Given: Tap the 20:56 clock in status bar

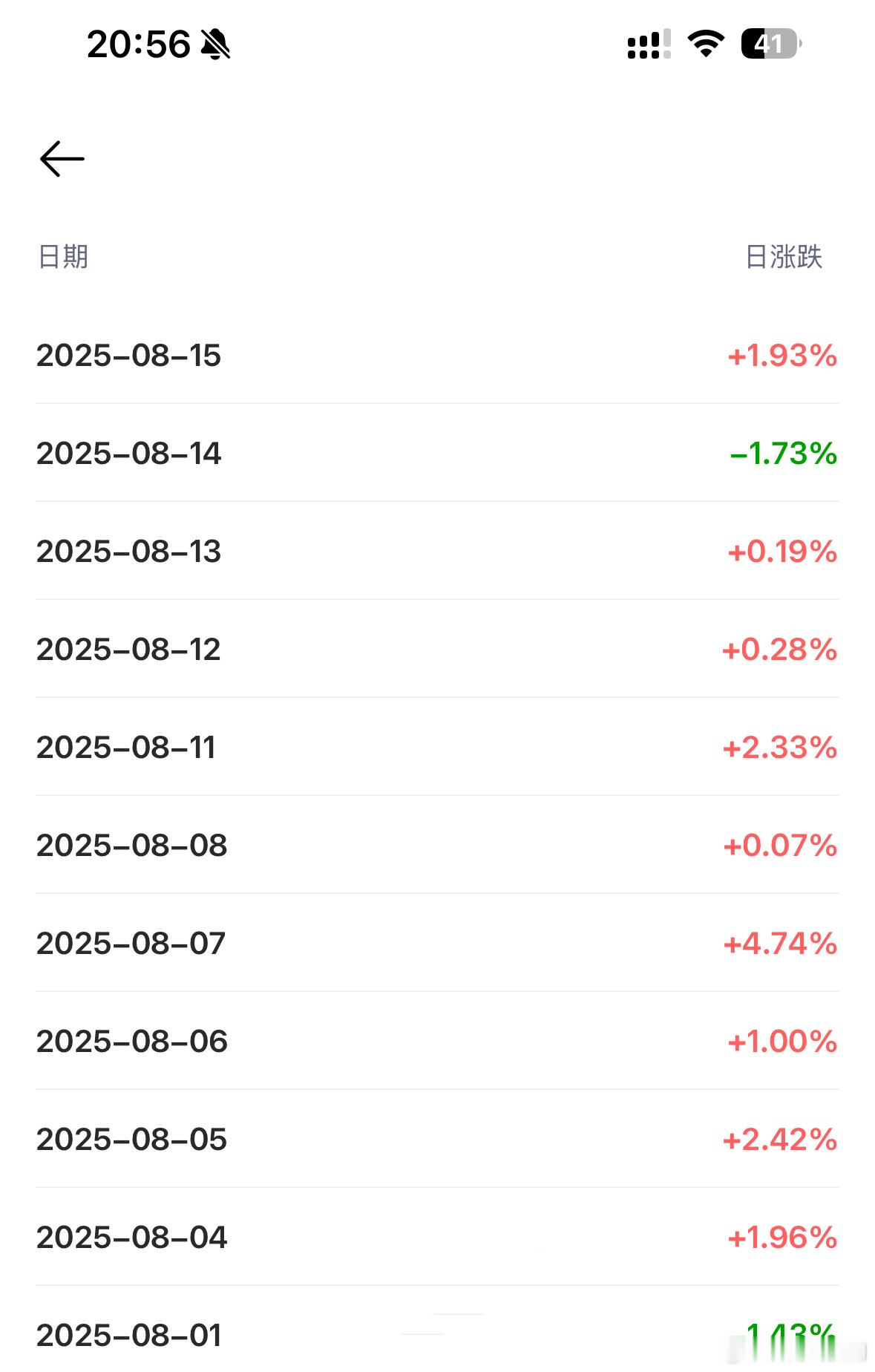Looking at the screenshot, I should click(139, 45).
